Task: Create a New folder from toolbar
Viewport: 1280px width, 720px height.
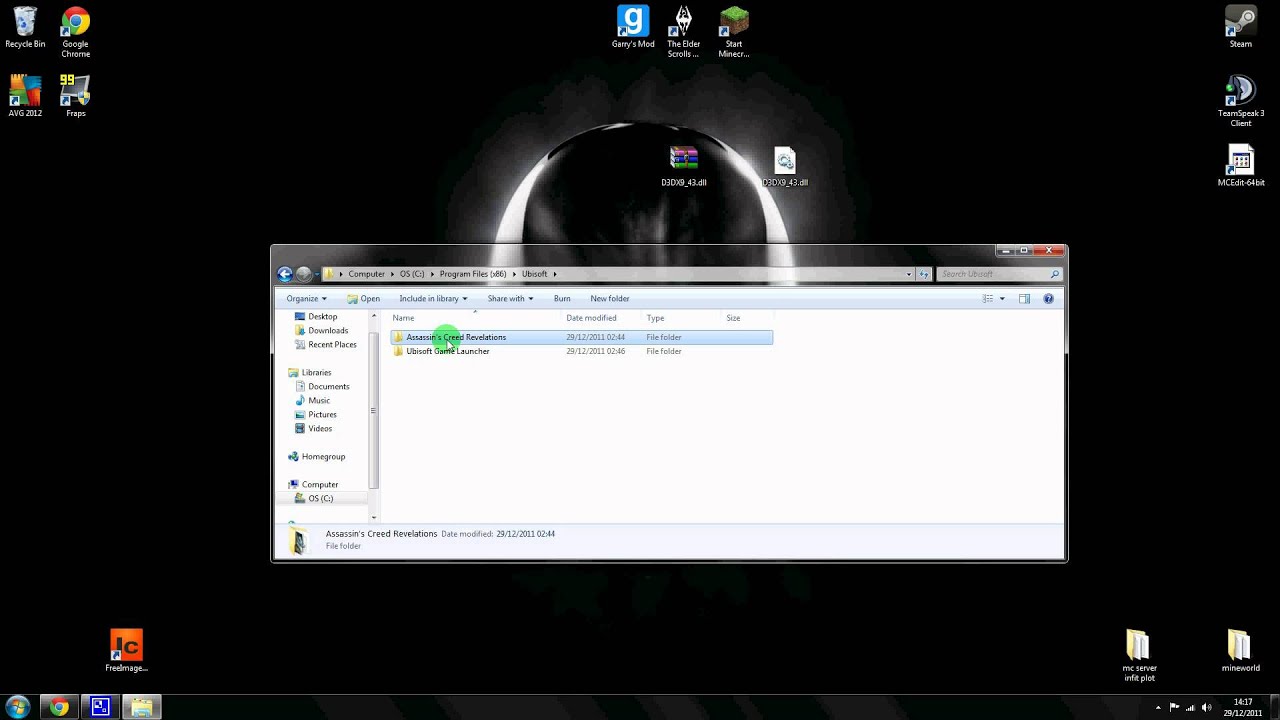Action: point(610,299)
